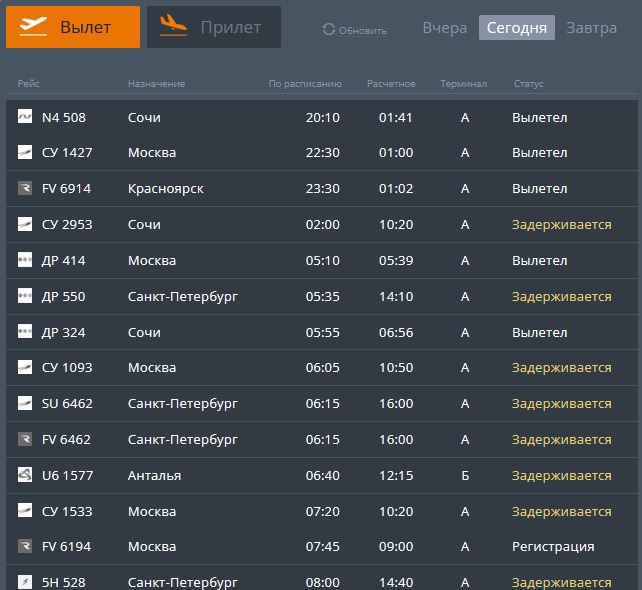Click the airline icon for flight ДР 550
The width and height of the screenshot is (642, 590).
(25, 296)
